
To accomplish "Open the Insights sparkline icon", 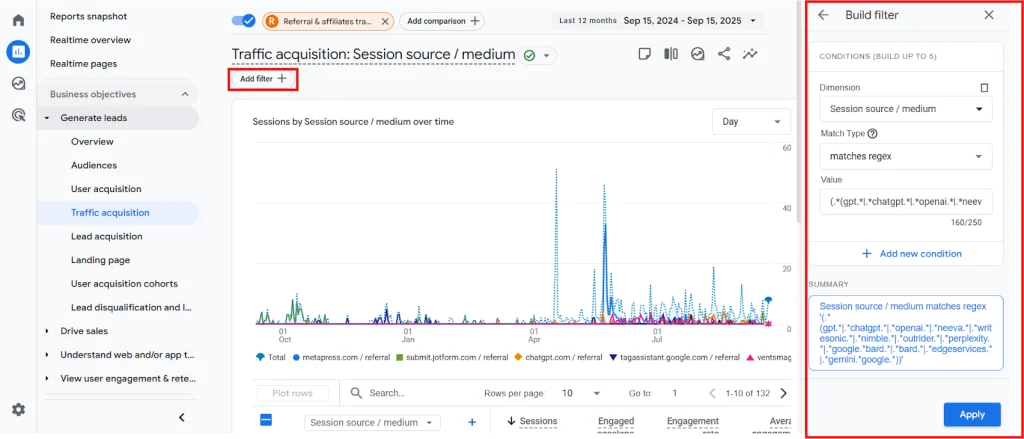I will click(750, 54).
